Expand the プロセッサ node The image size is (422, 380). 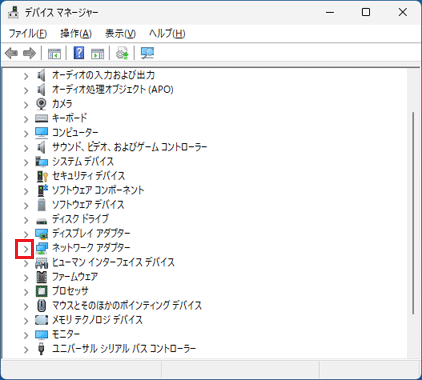pyautogui.click(x=26, y=292)
